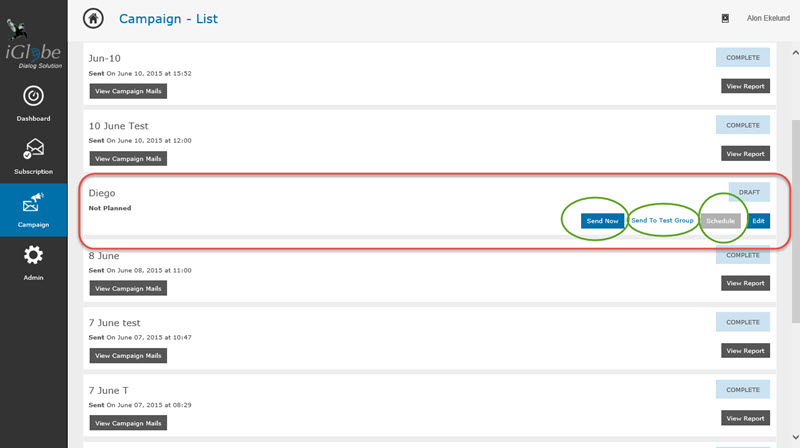800x448 pixels.
Task: Schedule the Diego campaign
Action: [x=720, y=221]
